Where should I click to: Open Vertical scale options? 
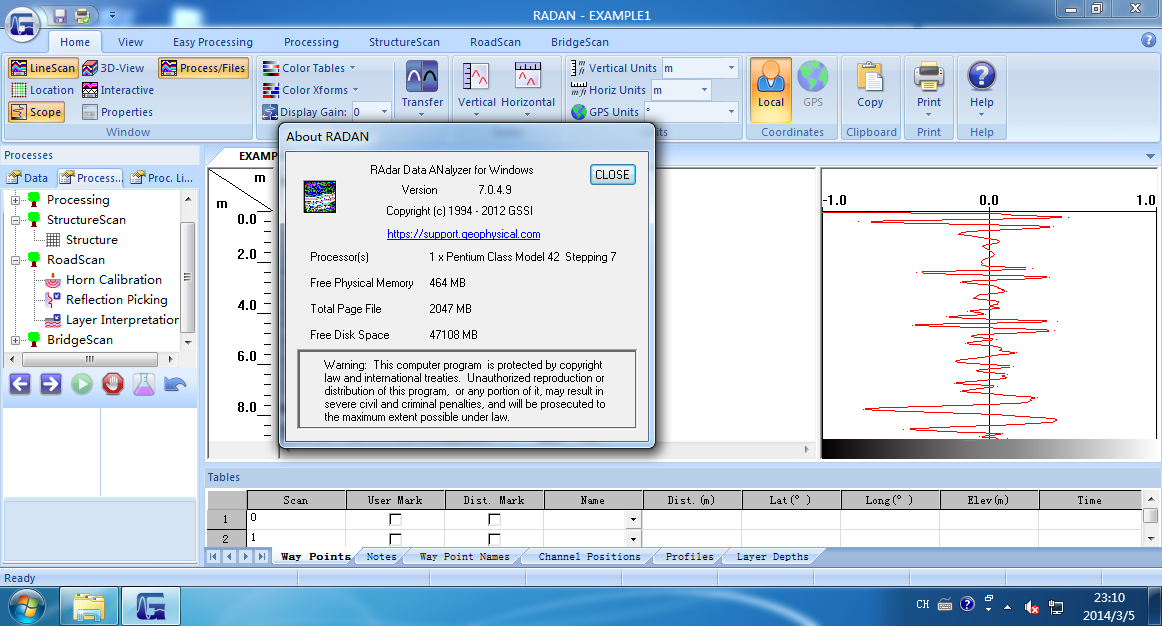[477, 88]
